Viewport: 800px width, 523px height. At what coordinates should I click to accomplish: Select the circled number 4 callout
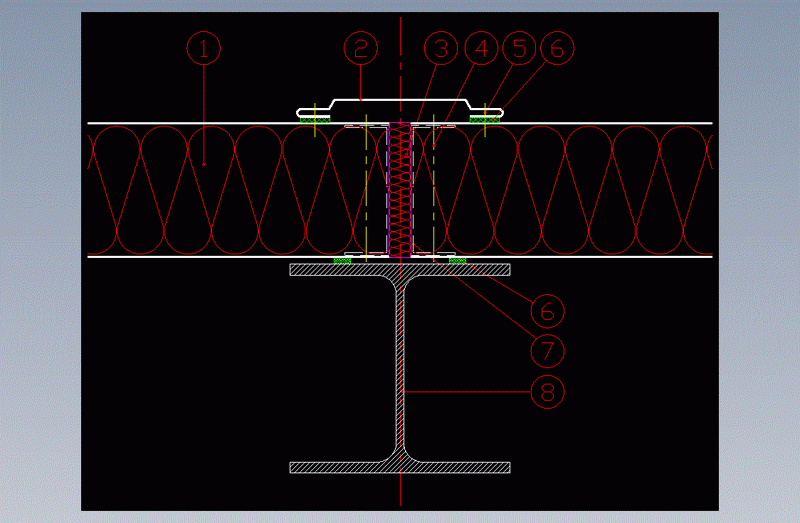pos(481,47)
